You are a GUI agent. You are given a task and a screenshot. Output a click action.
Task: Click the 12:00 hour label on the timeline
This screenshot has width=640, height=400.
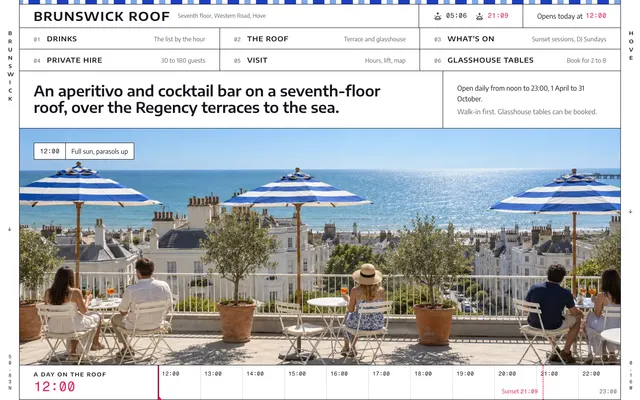(171, 373)
